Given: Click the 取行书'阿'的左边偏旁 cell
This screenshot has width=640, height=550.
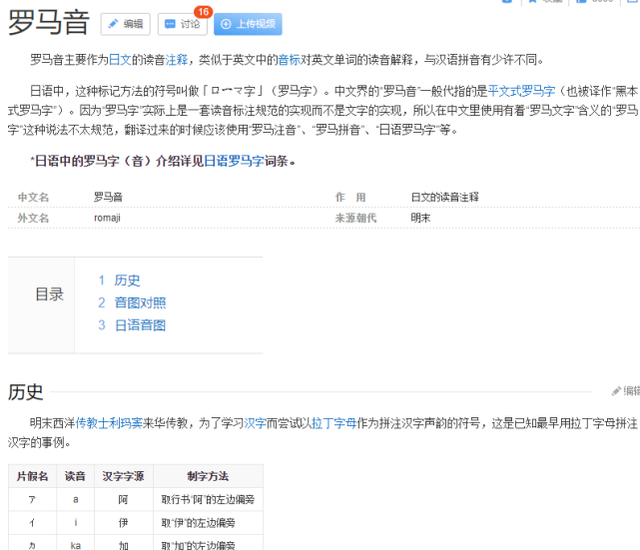Looking at the screenshot, I should click(x=208, y=499).
